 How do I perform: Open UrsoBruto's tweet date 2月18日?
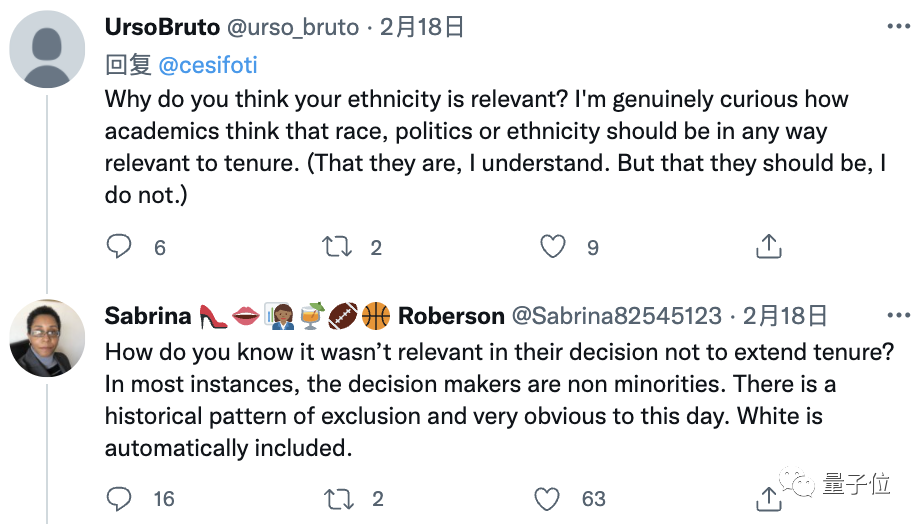(422, 28)
